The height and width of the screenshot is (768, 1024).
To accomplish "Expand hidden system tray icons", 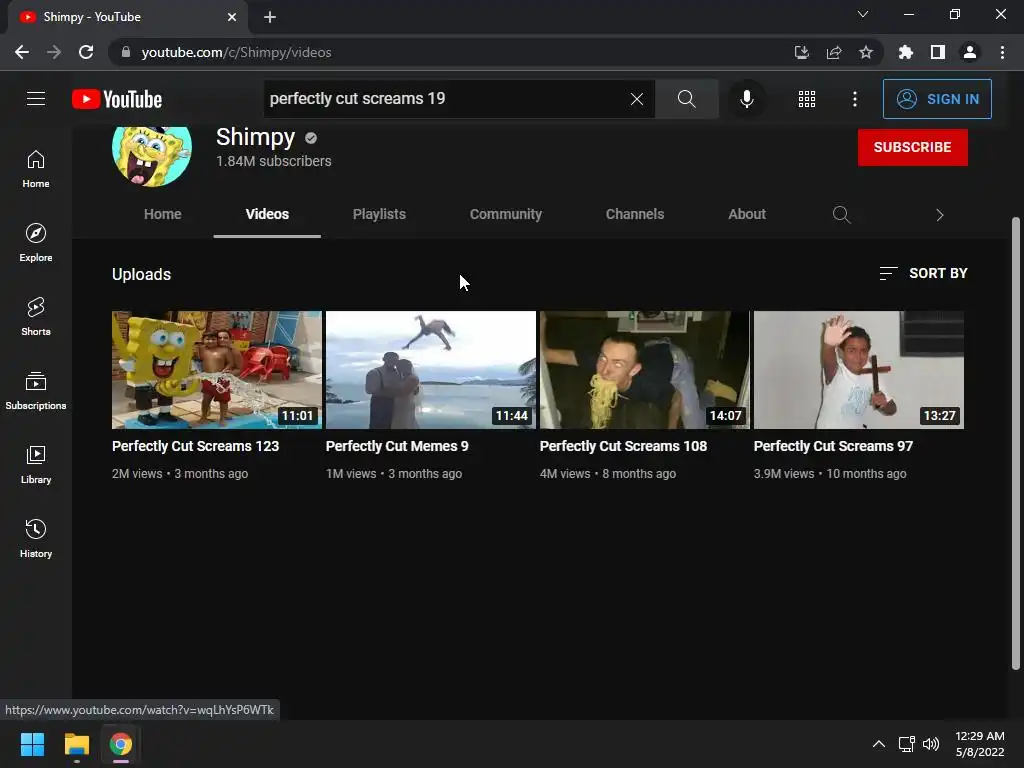I will (878, 744).
